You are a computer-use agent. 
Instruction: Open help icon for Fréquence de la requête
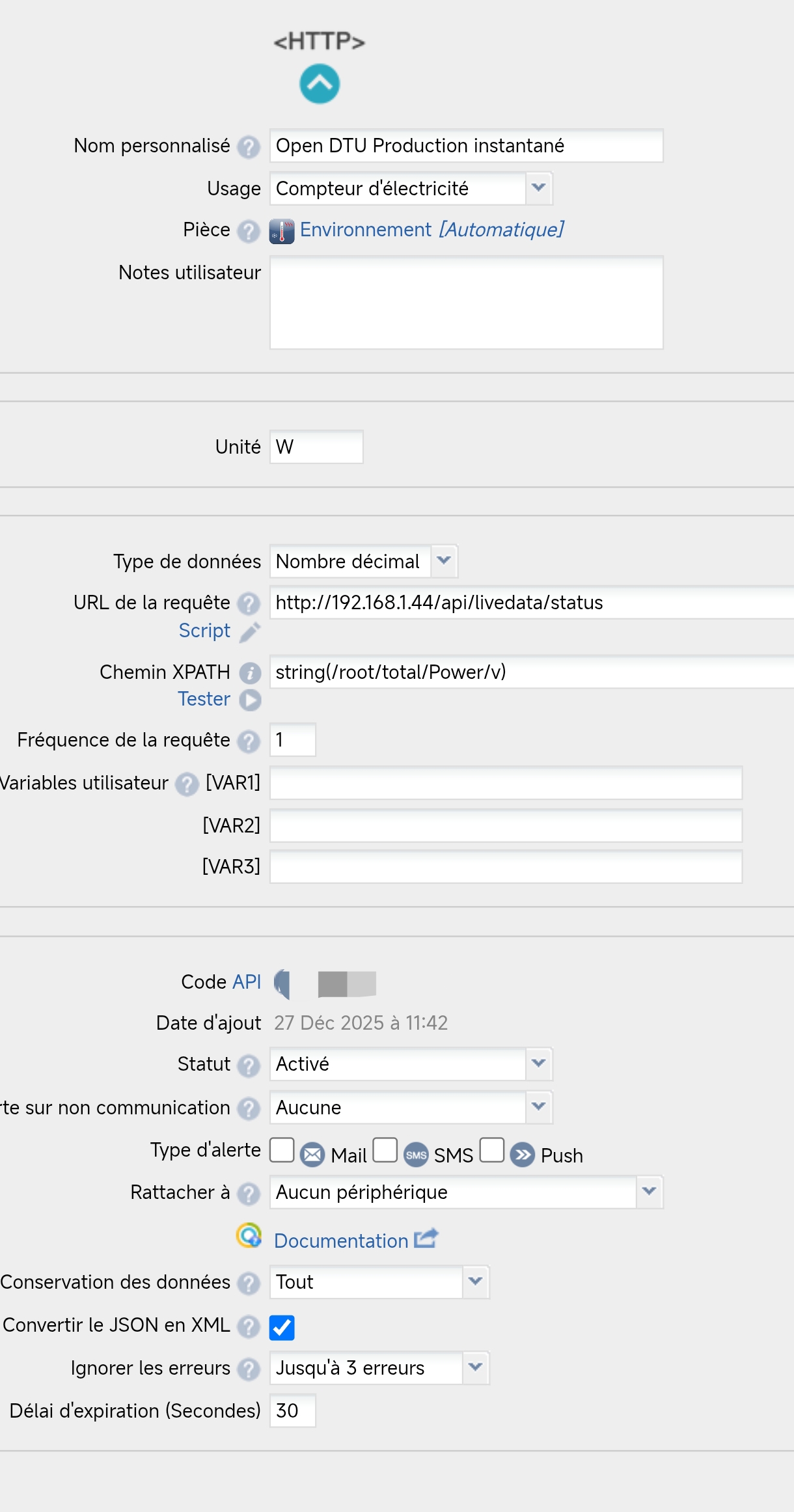(x=248, y=741)
